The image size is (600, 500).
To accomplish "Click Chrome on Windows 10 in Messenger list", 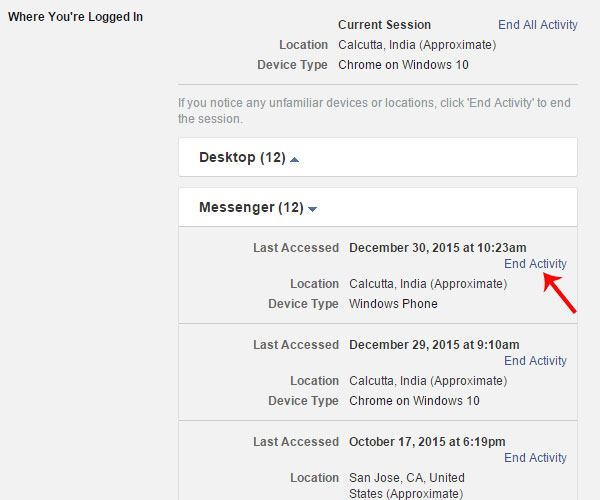I will 414,401.
